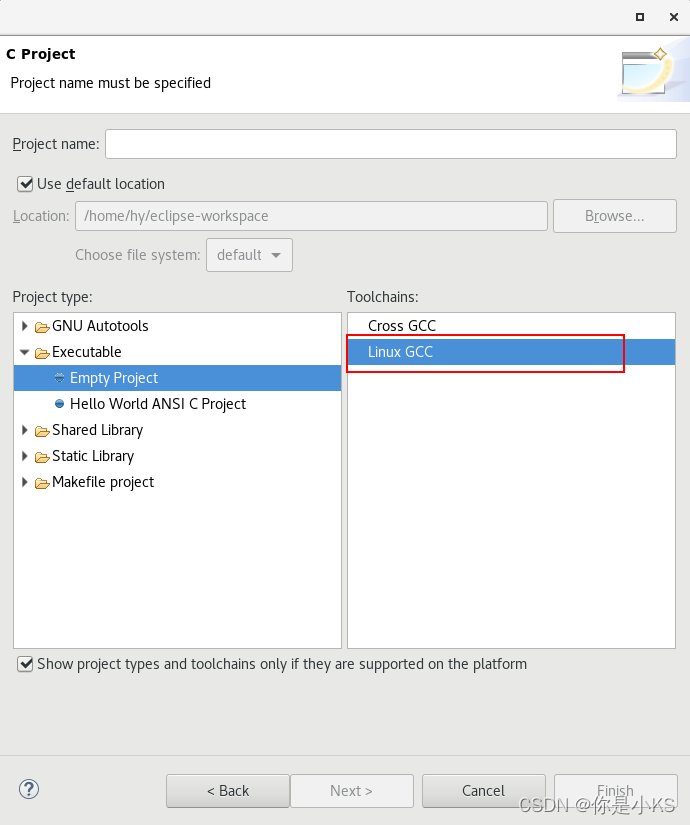Select the GNU Autotools folder icon
Screen dimensions: 690x825
(x=42, y=327)
